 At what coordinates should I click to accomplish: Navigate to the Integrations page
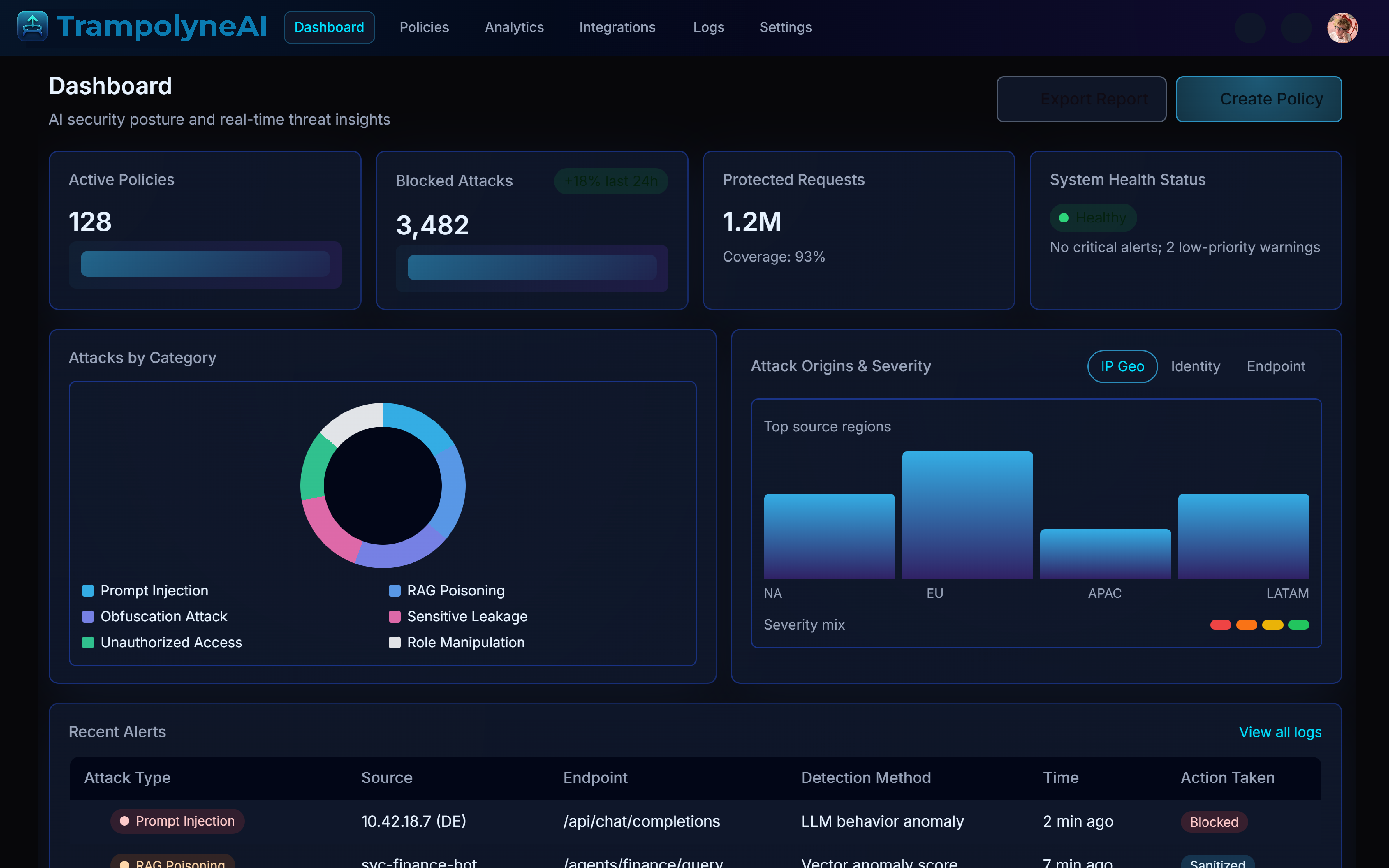click(617, 27)
